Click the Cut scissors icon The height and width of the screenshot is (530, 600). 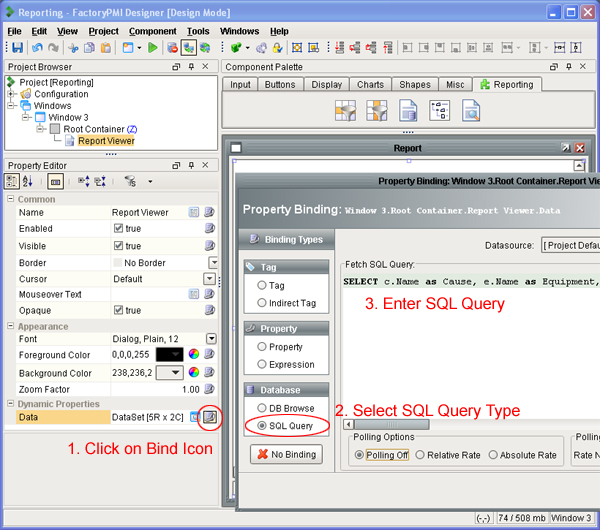coord(73,48)
